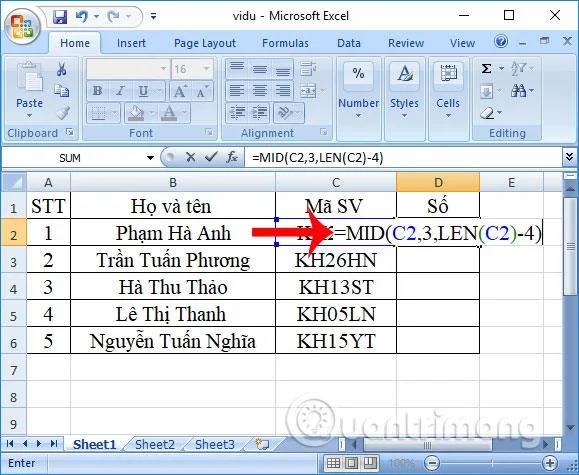Image resolution: width=579 pixels, height=475 pixels.
Task: Open Sort and Filter
Action: click(x=518, y=69)
